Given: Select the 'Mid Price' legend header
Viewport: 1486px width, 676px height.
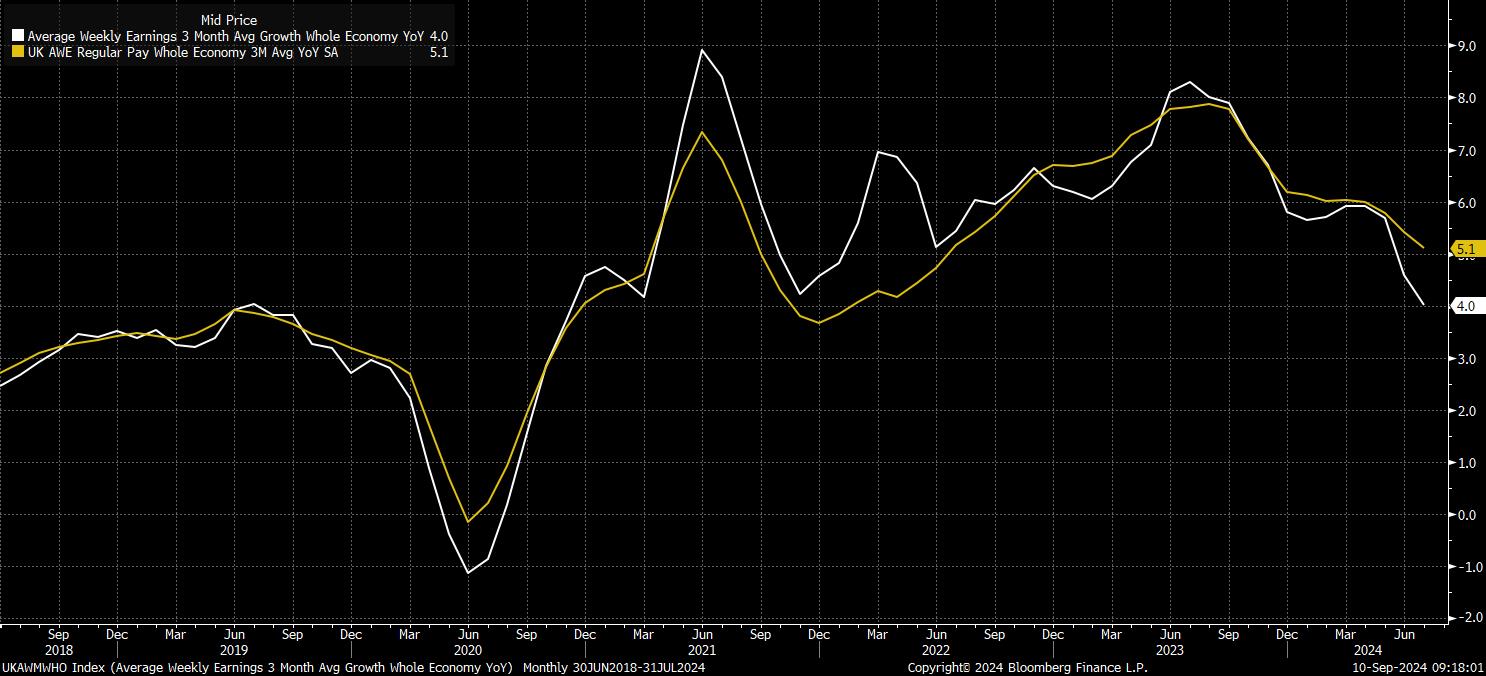Looking at the screenshot, I should pyautogui.click(x=229, y=20).
